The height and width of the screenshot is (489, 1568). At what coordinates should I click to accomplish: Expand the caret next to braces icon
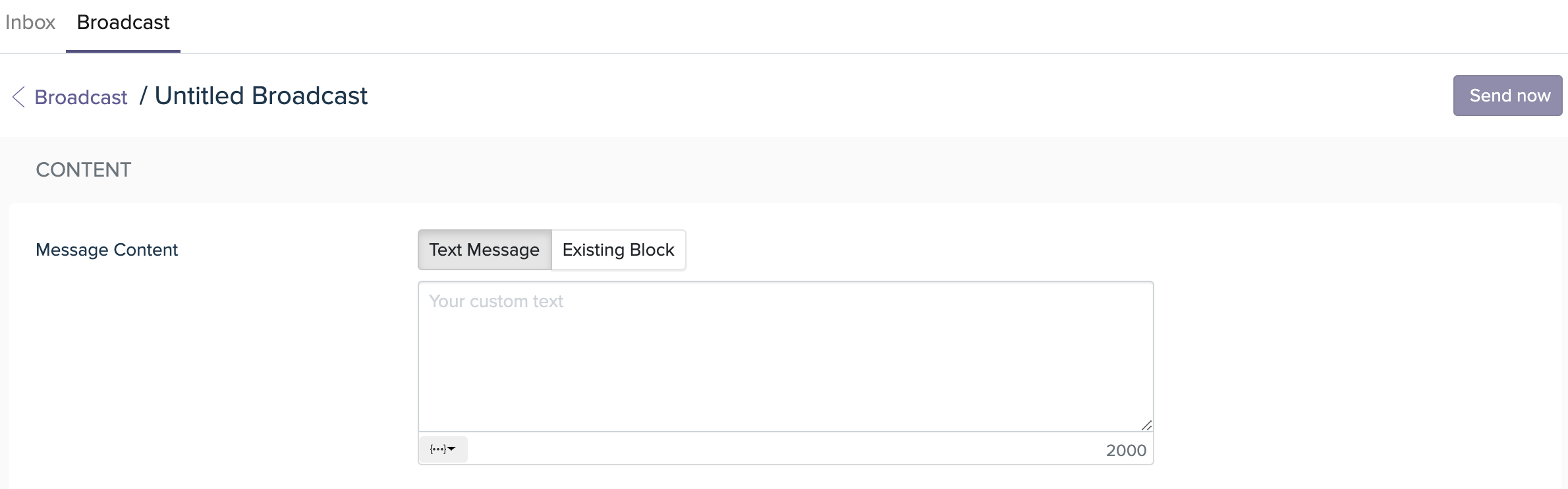pos(451,449)
